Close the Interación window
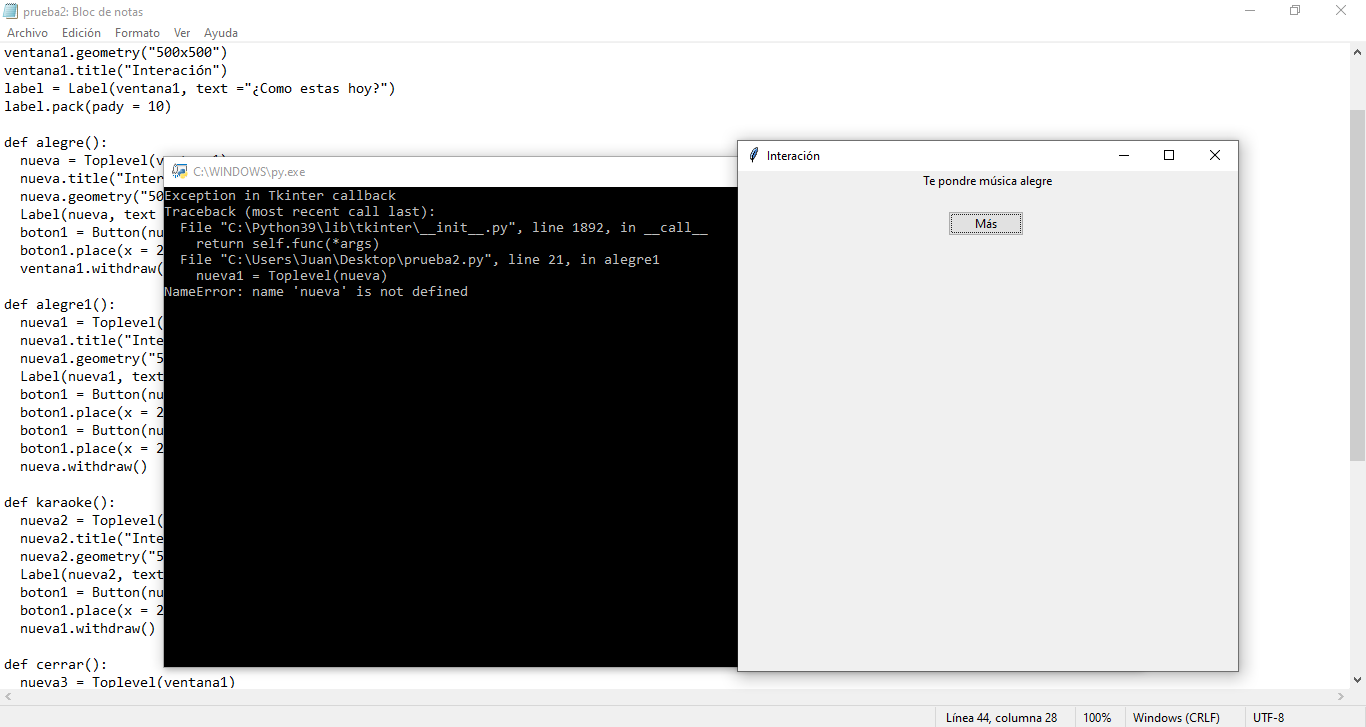The width and height of the screenshot is (1366, 727). (x=1215, y=155)
